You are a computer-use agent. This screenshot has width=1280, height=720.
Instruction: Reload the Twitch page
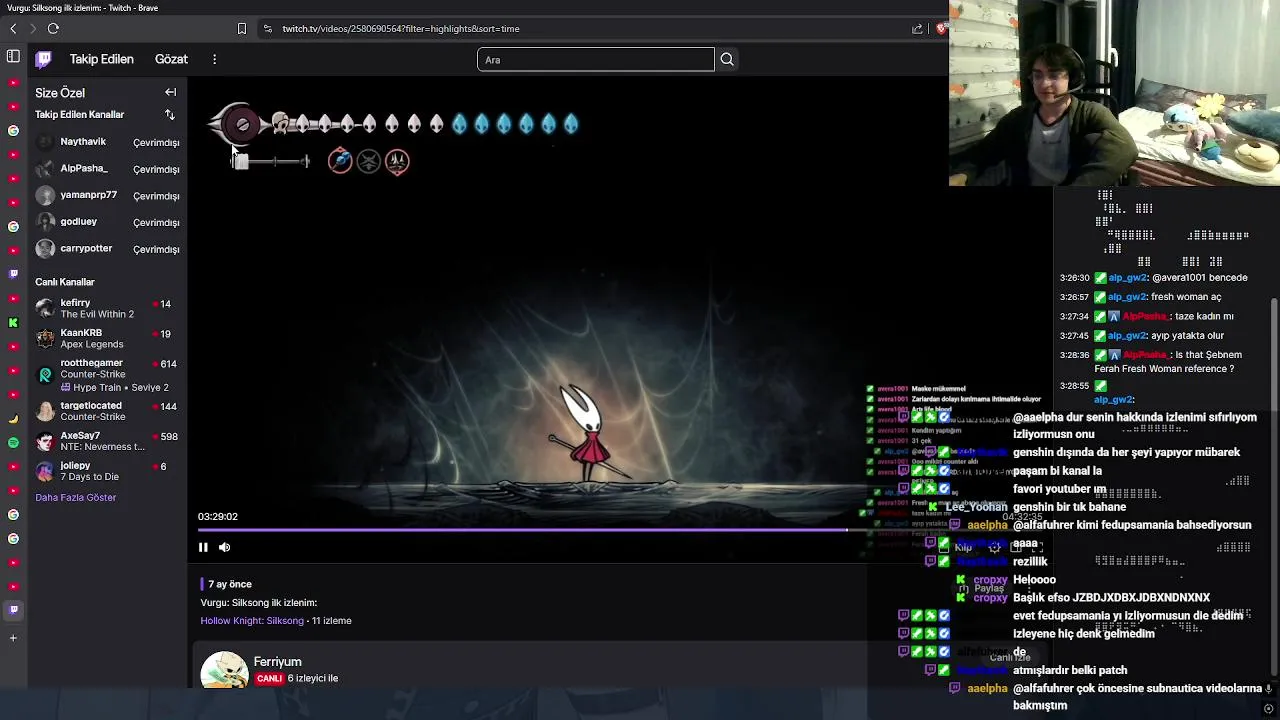tap(53, 29)
